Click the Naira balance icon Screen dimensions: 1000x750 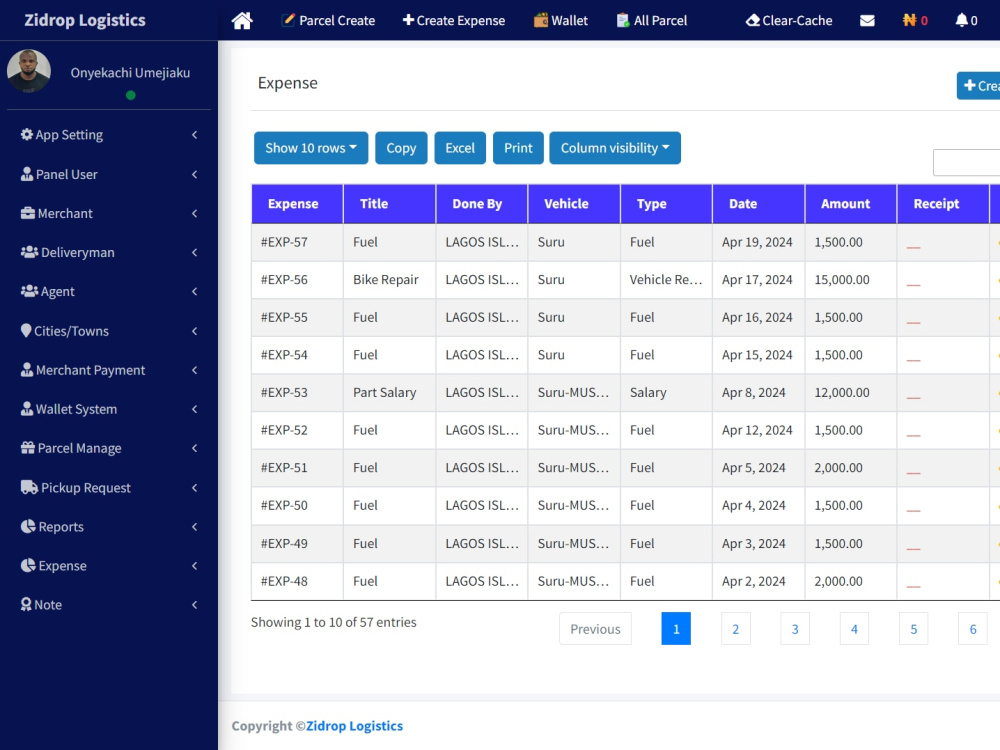click(909, 20)
